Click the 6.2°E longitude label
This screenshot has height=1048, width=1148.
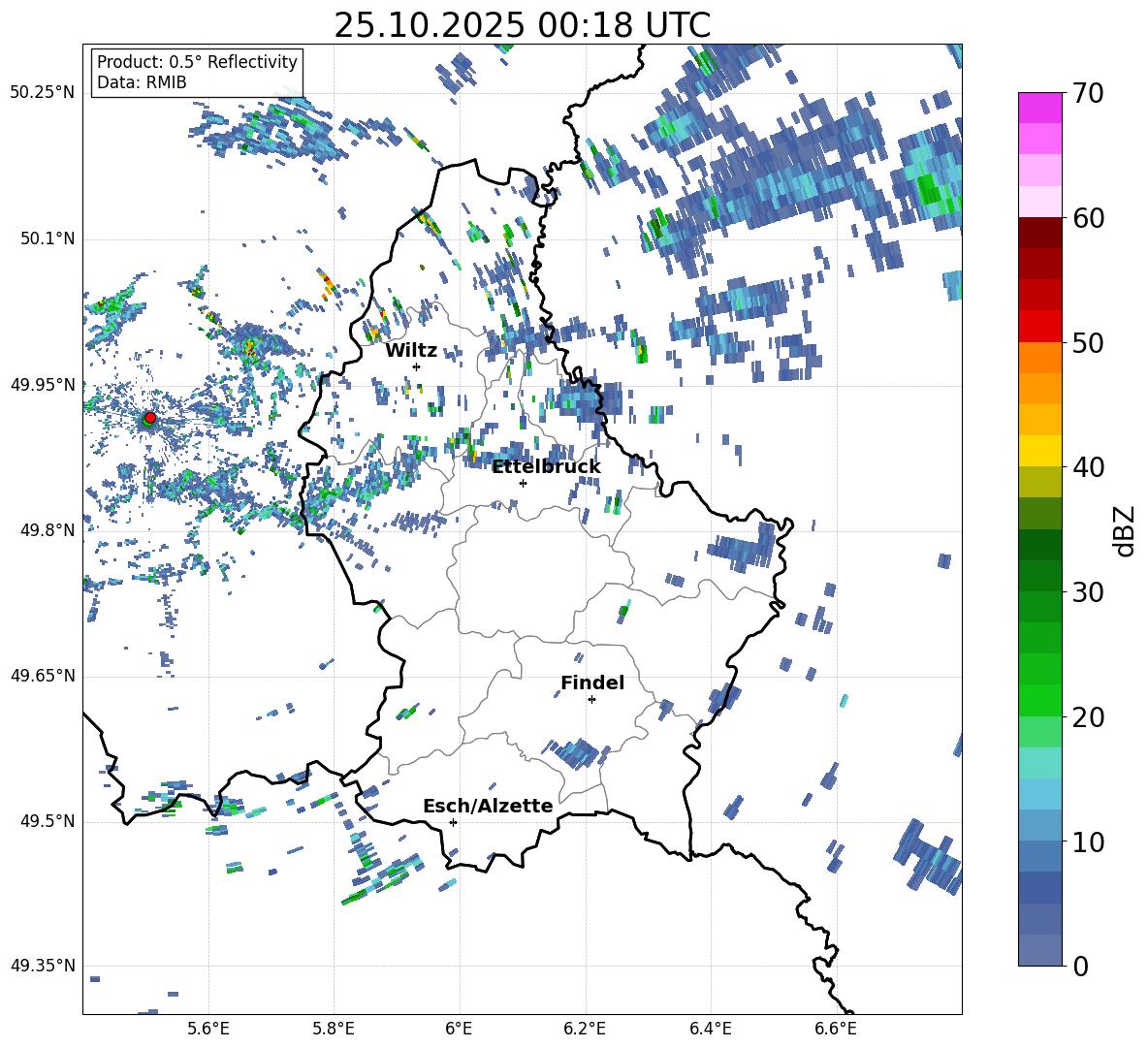(x=585, y=1029)
